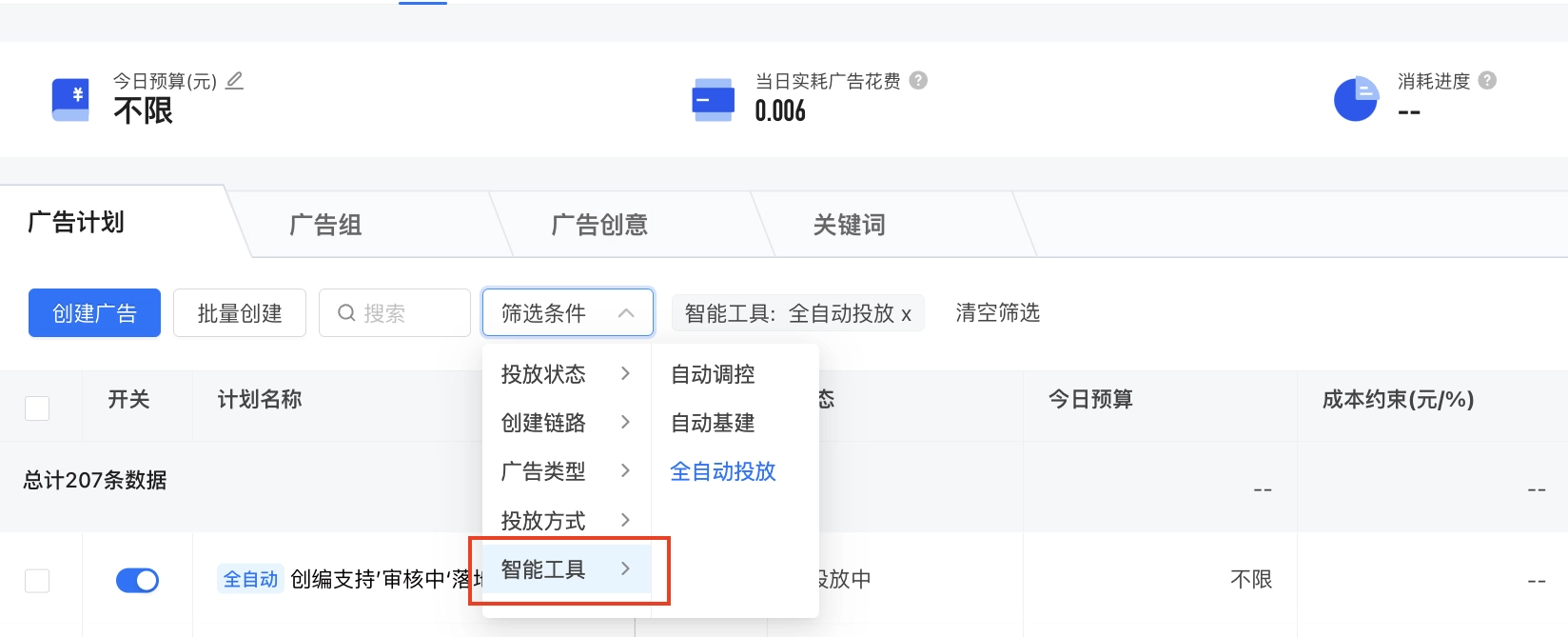Click the consumption progress pie chart

tap(1356, 99)
